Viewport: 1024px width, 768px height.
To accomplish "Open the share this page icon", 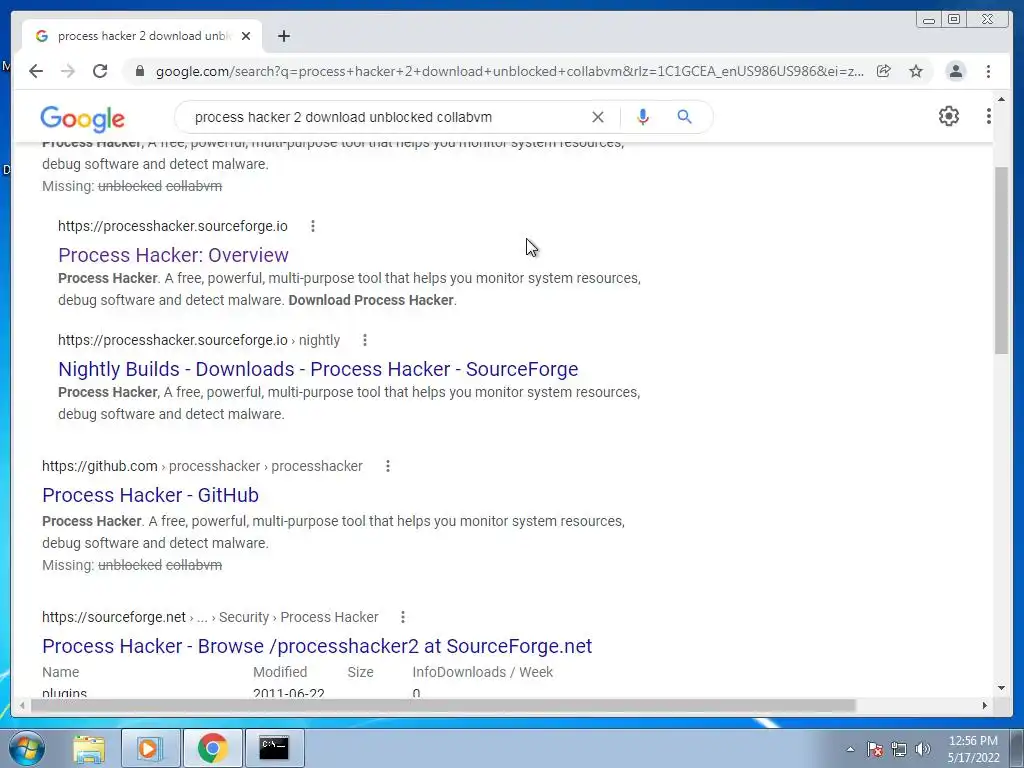I will click(884, 71).
